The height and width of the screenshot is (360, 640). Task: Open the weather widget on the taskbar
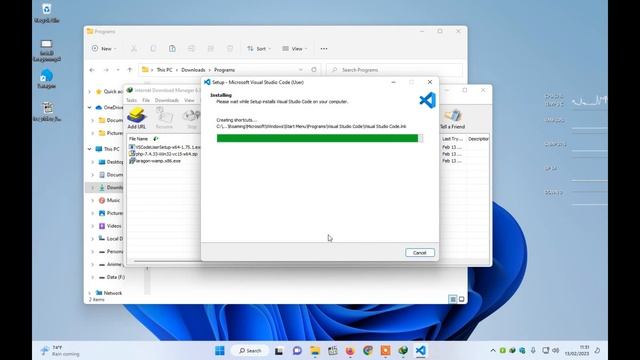(60, 351)
